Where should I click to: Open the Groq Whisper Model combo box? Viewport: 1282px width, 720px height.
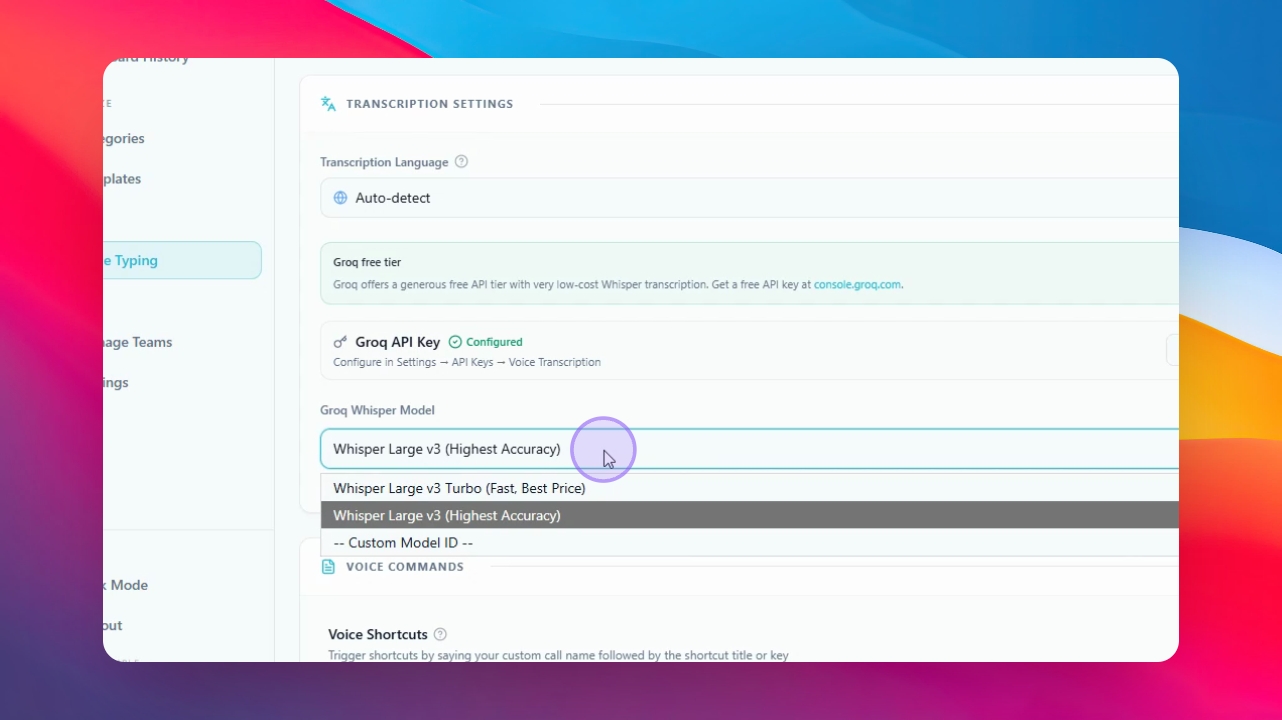click(x=749, y=449)
